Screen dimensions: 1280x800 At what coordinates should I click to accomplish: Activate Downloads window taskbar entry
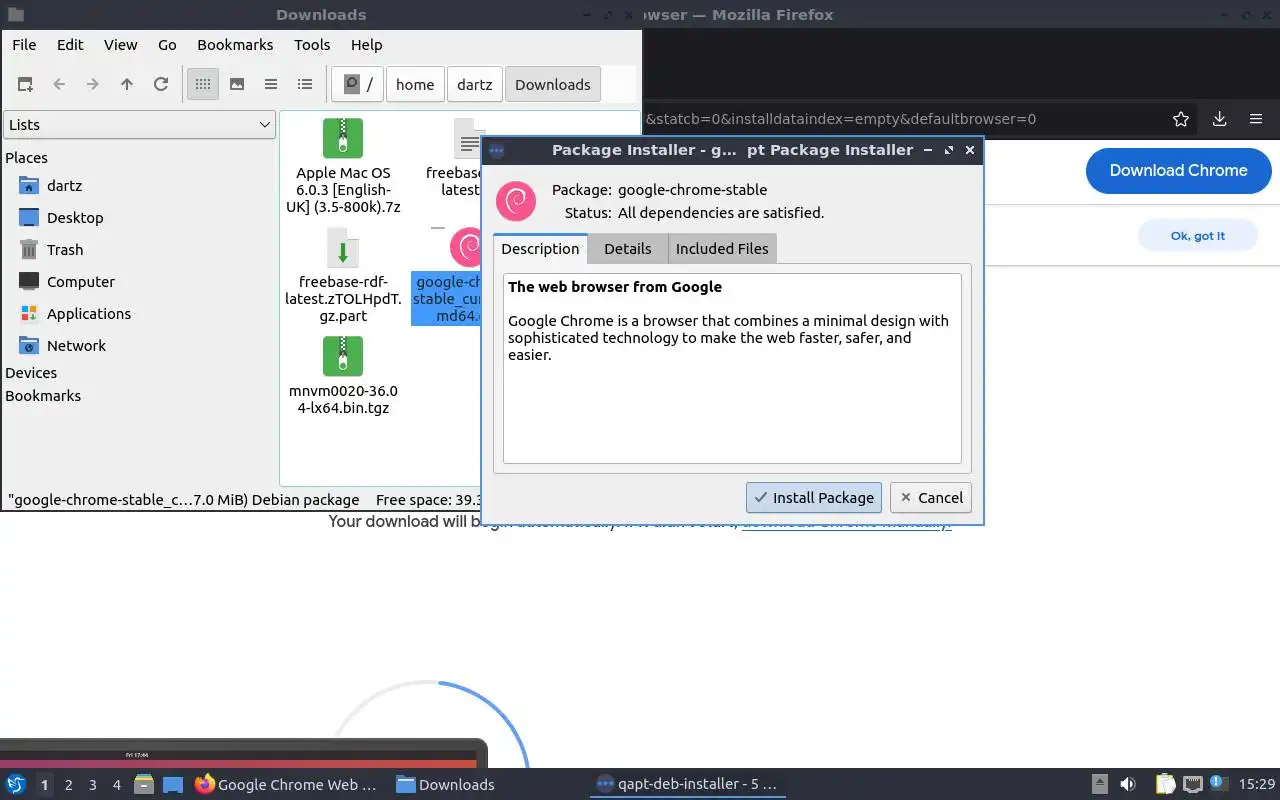446,785
